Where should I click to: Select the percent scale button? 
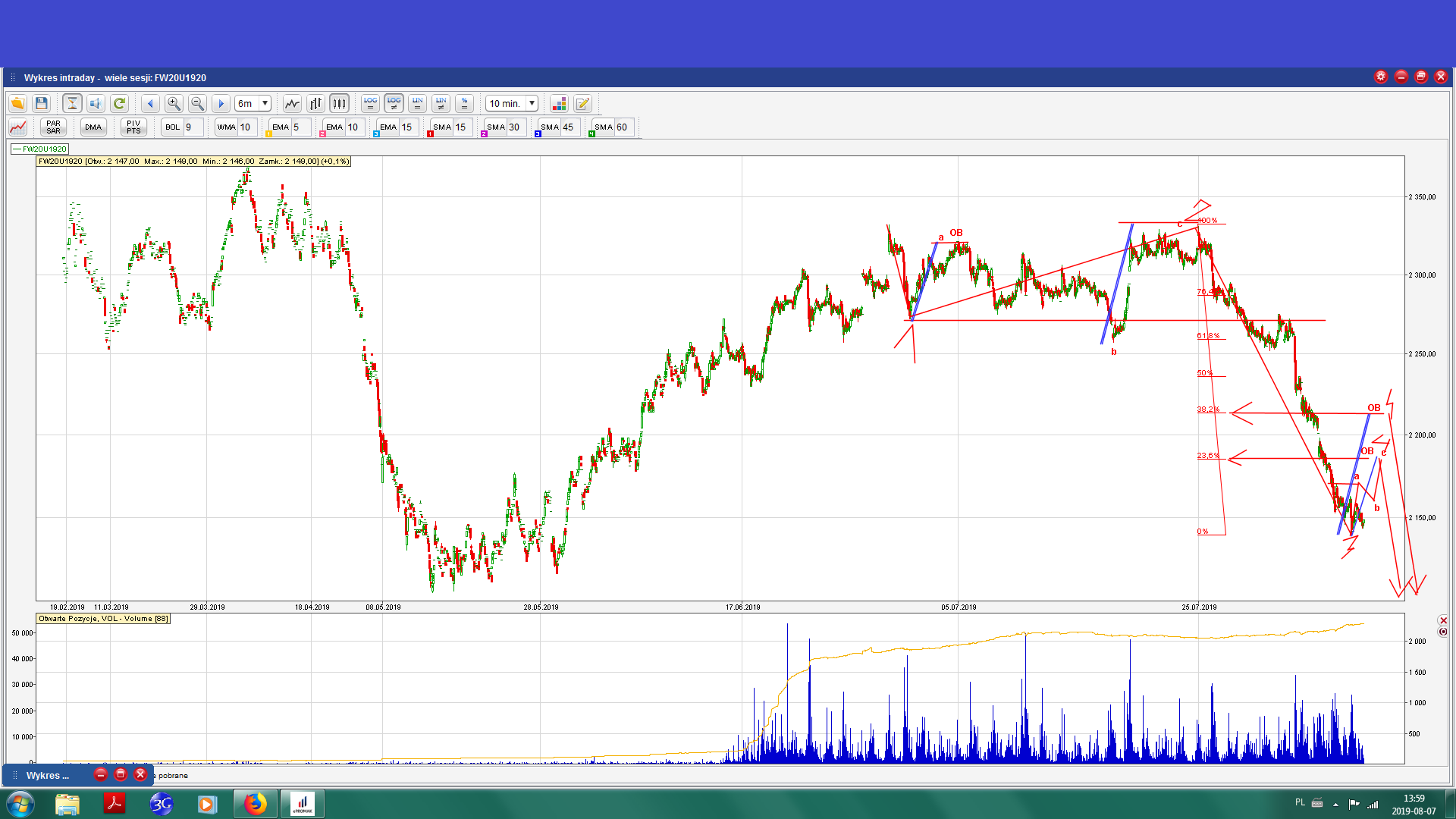464,103
